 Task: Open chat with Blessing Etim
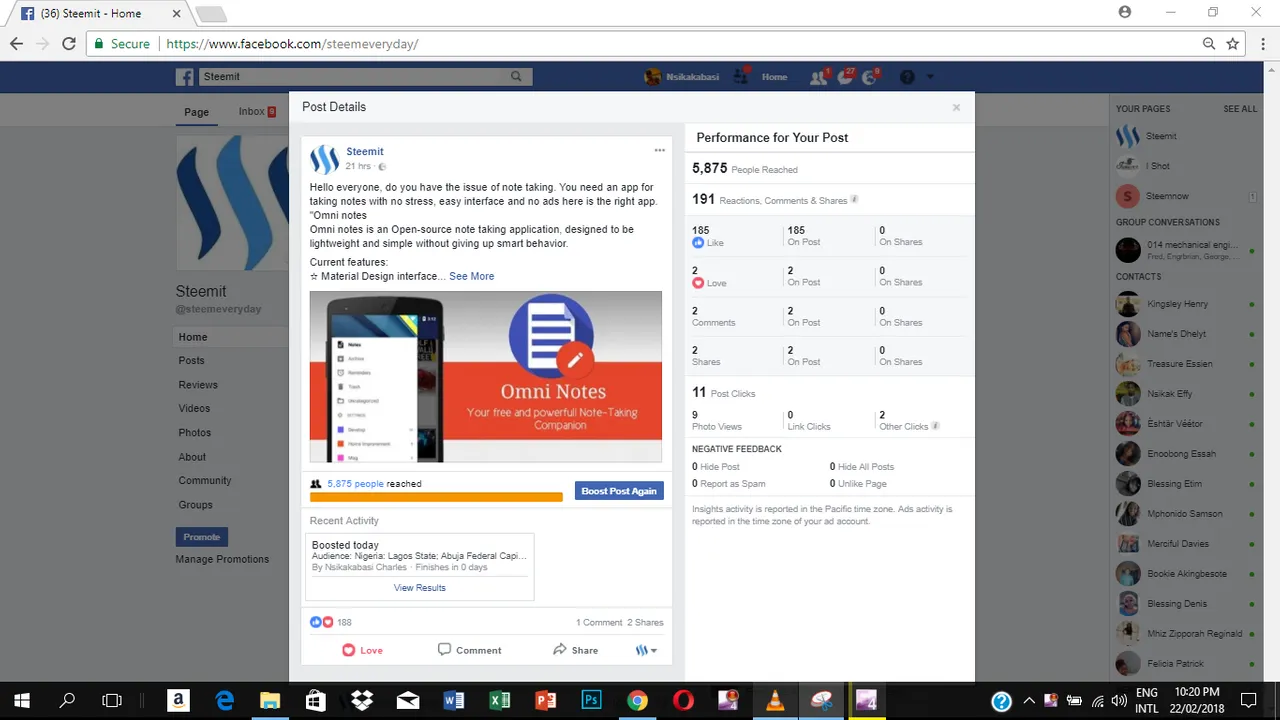click(1185, 484)
